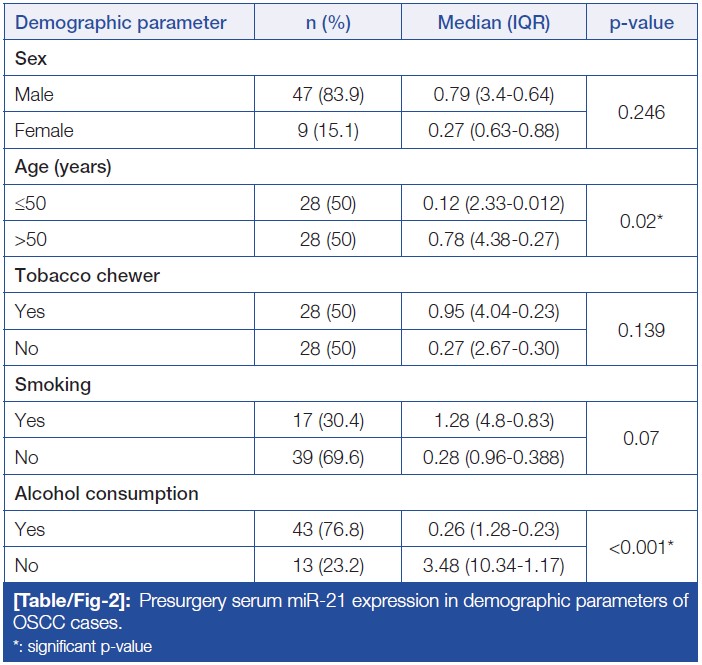Select the "Age (years)" section heading
Image resolution: width=702 pixels, height=665 pixels.
pos(64,167)
